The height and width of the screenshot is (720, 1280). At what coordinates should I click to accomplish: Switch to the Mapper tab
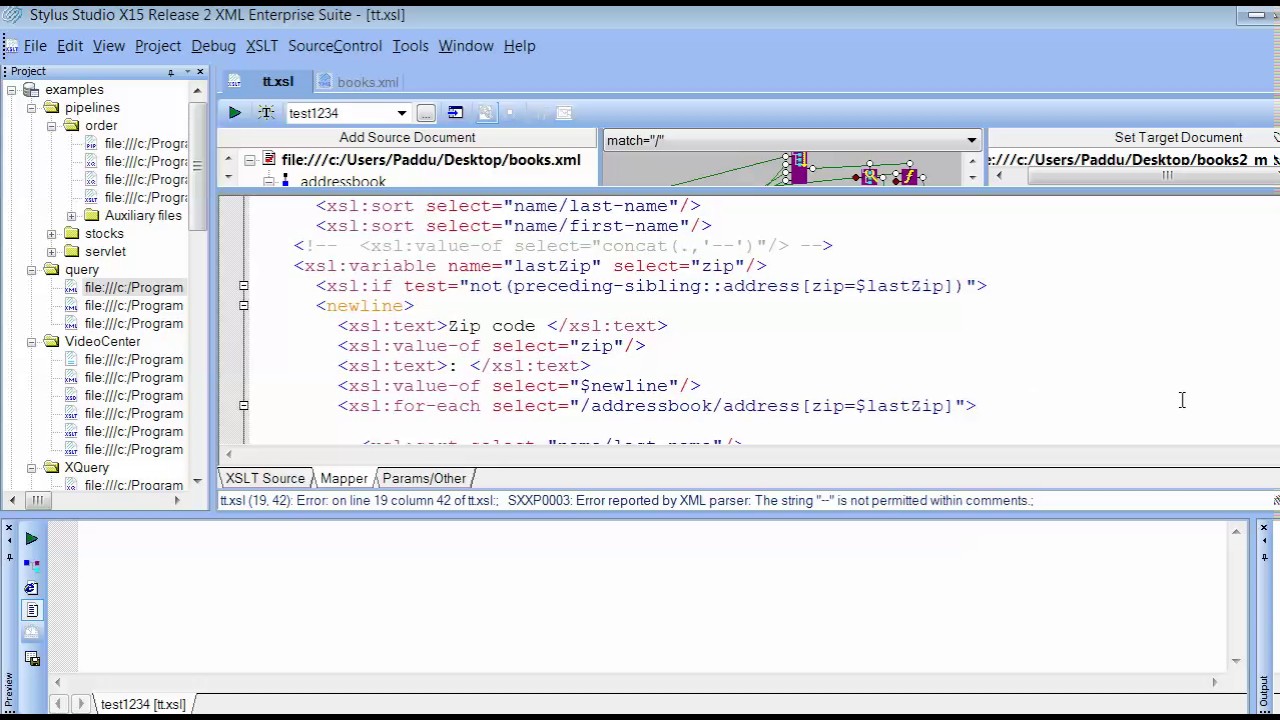343,478
